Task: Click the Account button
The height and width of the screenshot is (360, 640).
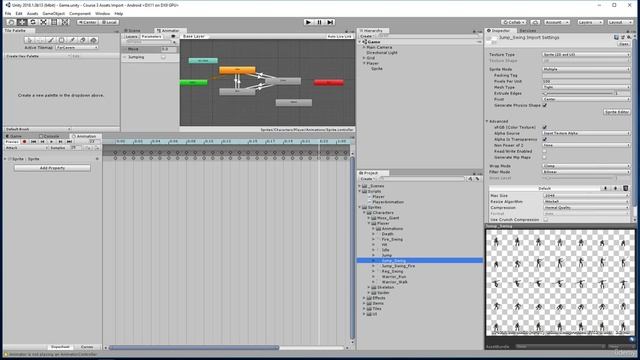Action: click(557, 22)
